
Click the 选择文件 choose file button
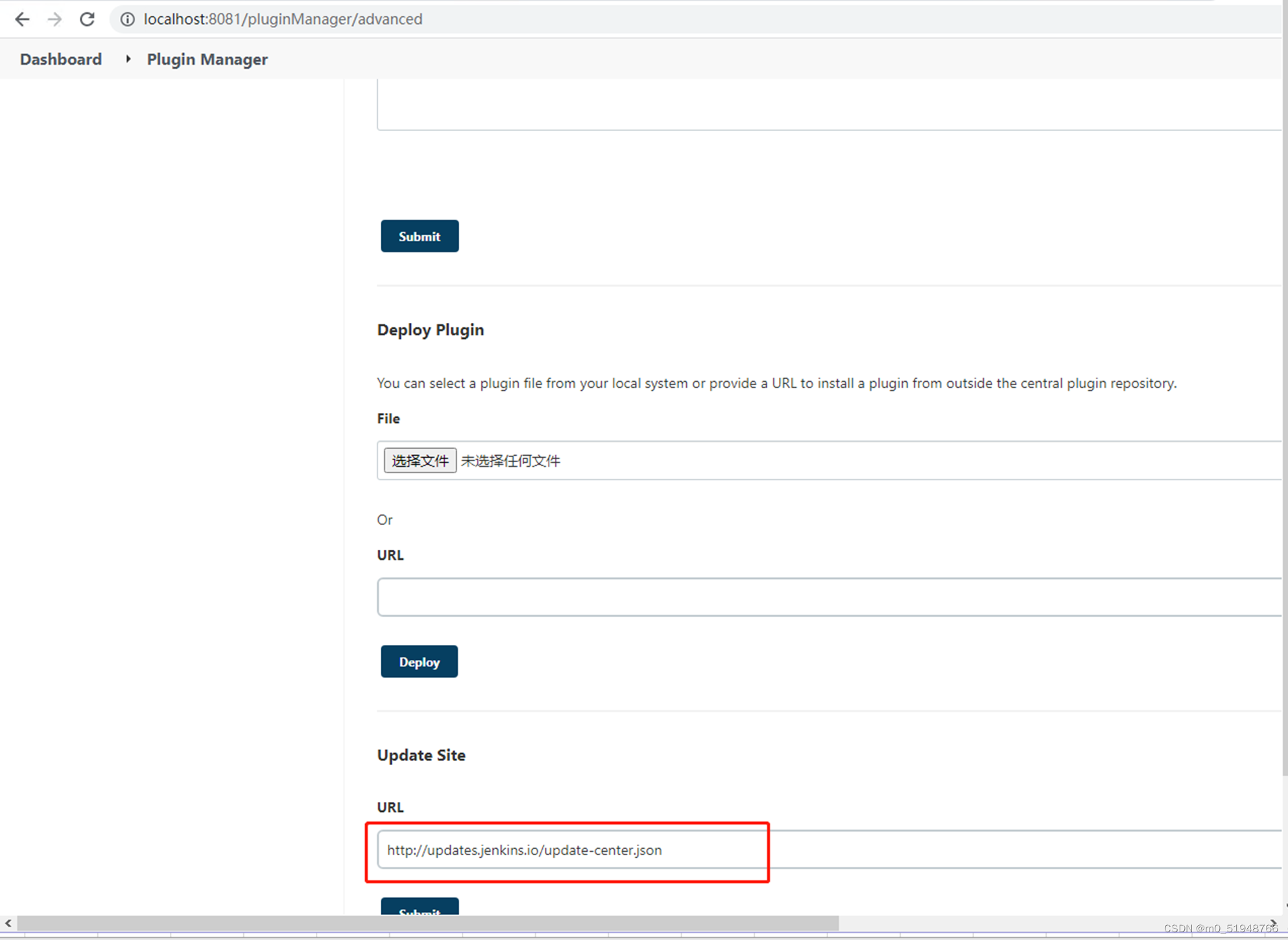click(420, 460)
